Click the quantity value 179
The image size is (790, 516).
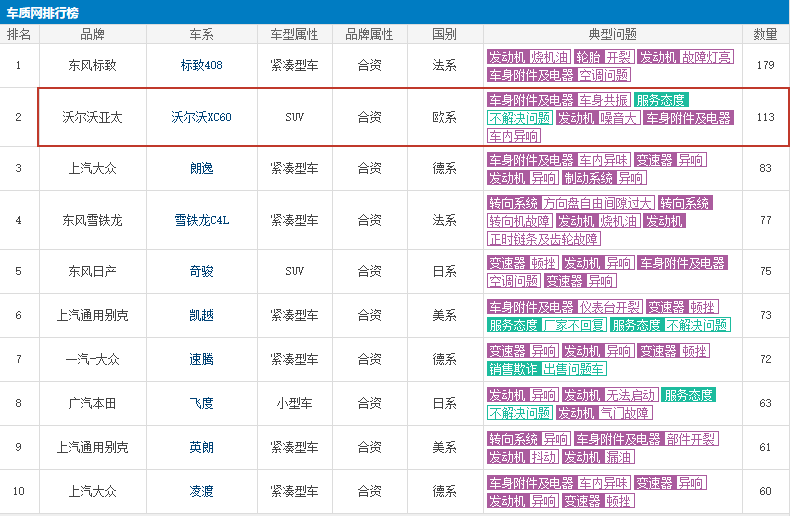[765, 65]
